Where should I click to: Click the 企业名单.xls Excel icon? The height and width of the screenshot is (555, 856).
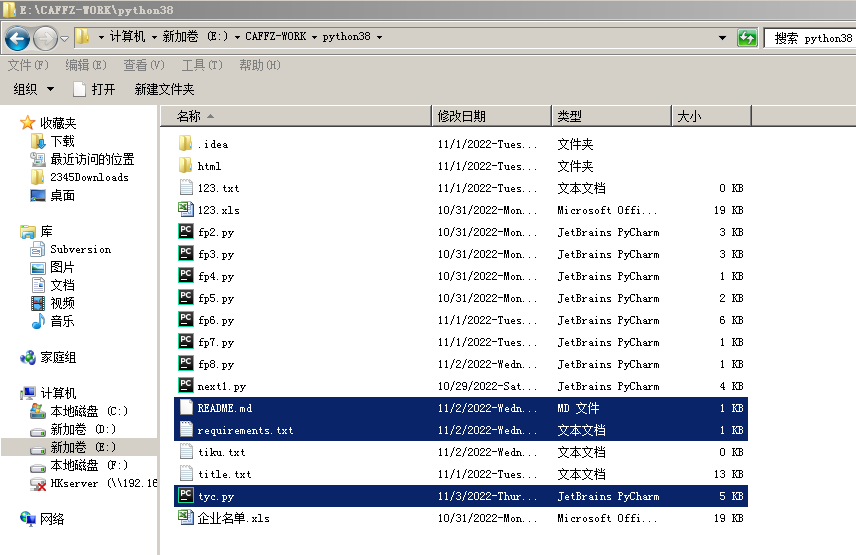tap(186, 518)
